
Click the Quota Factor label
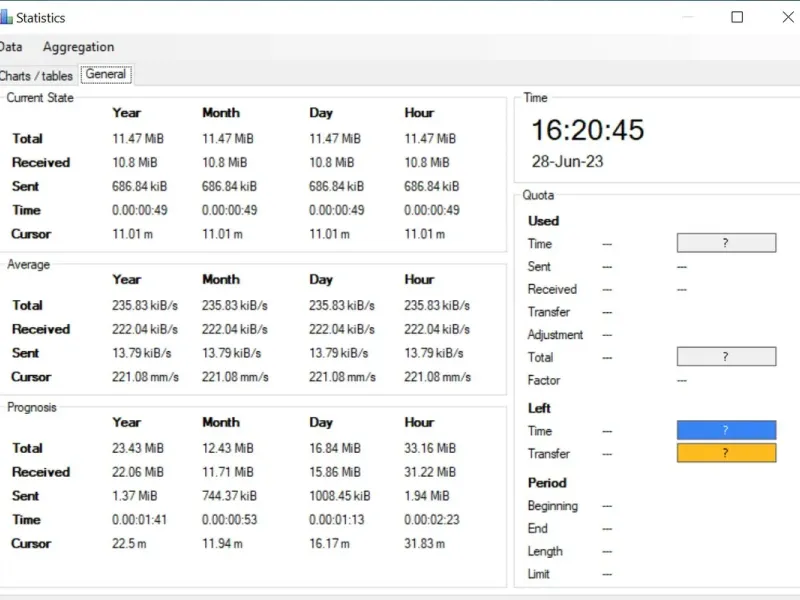point(544,380)
